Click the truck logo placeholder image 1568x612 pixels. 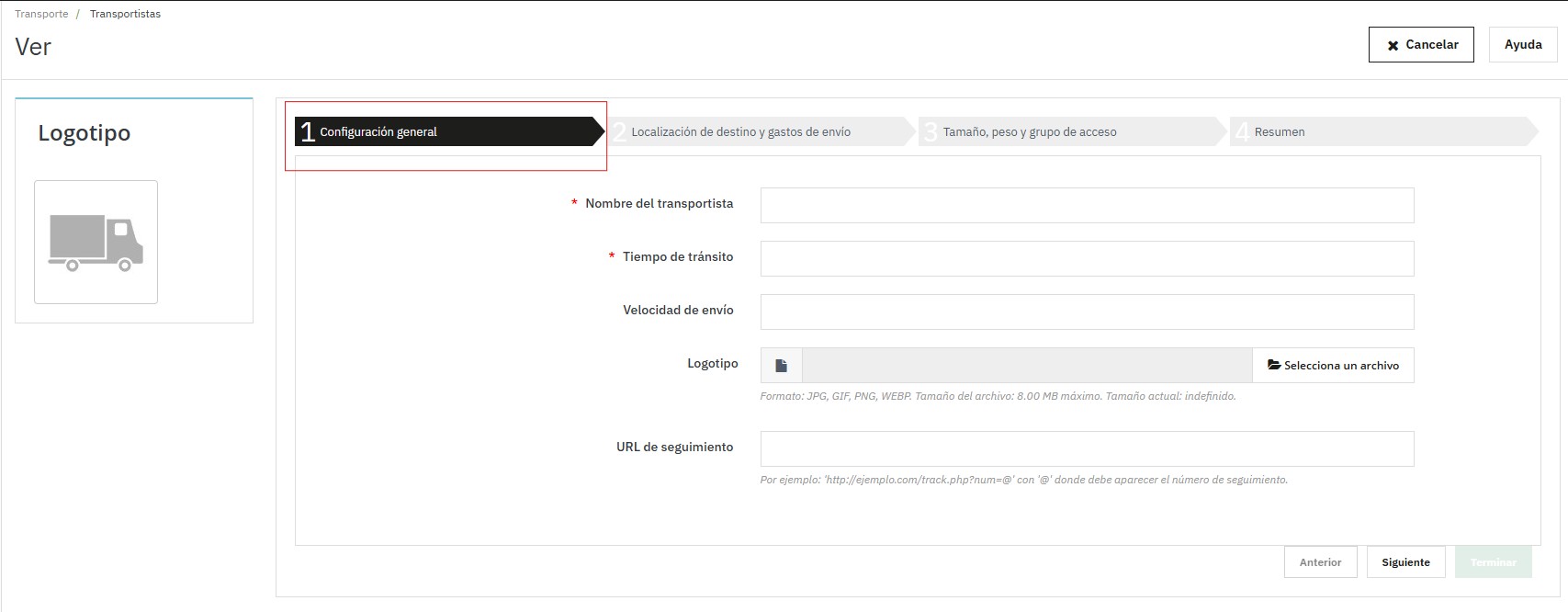pyautogui.click(x=96, y=243)
